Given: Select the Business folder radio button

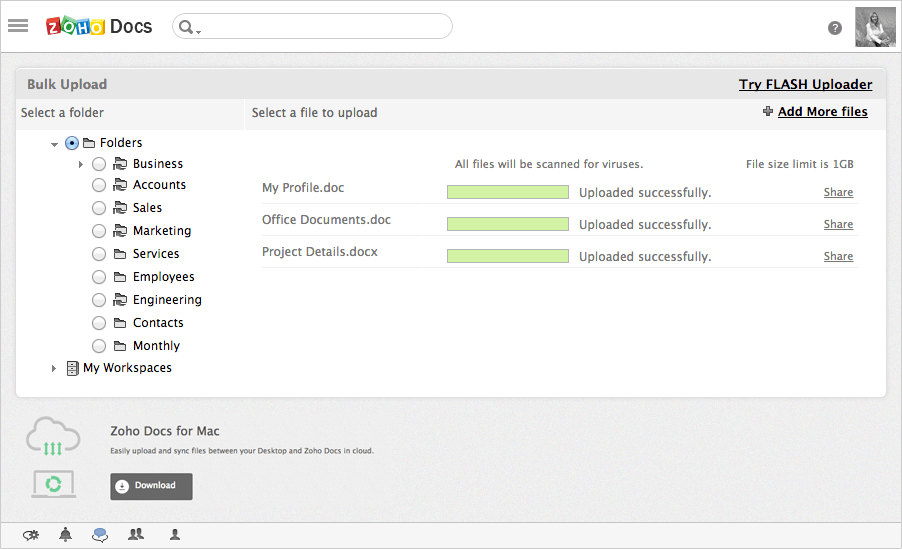Looking at the screenshot, I should pyautogui.click(x=99, y=164).
